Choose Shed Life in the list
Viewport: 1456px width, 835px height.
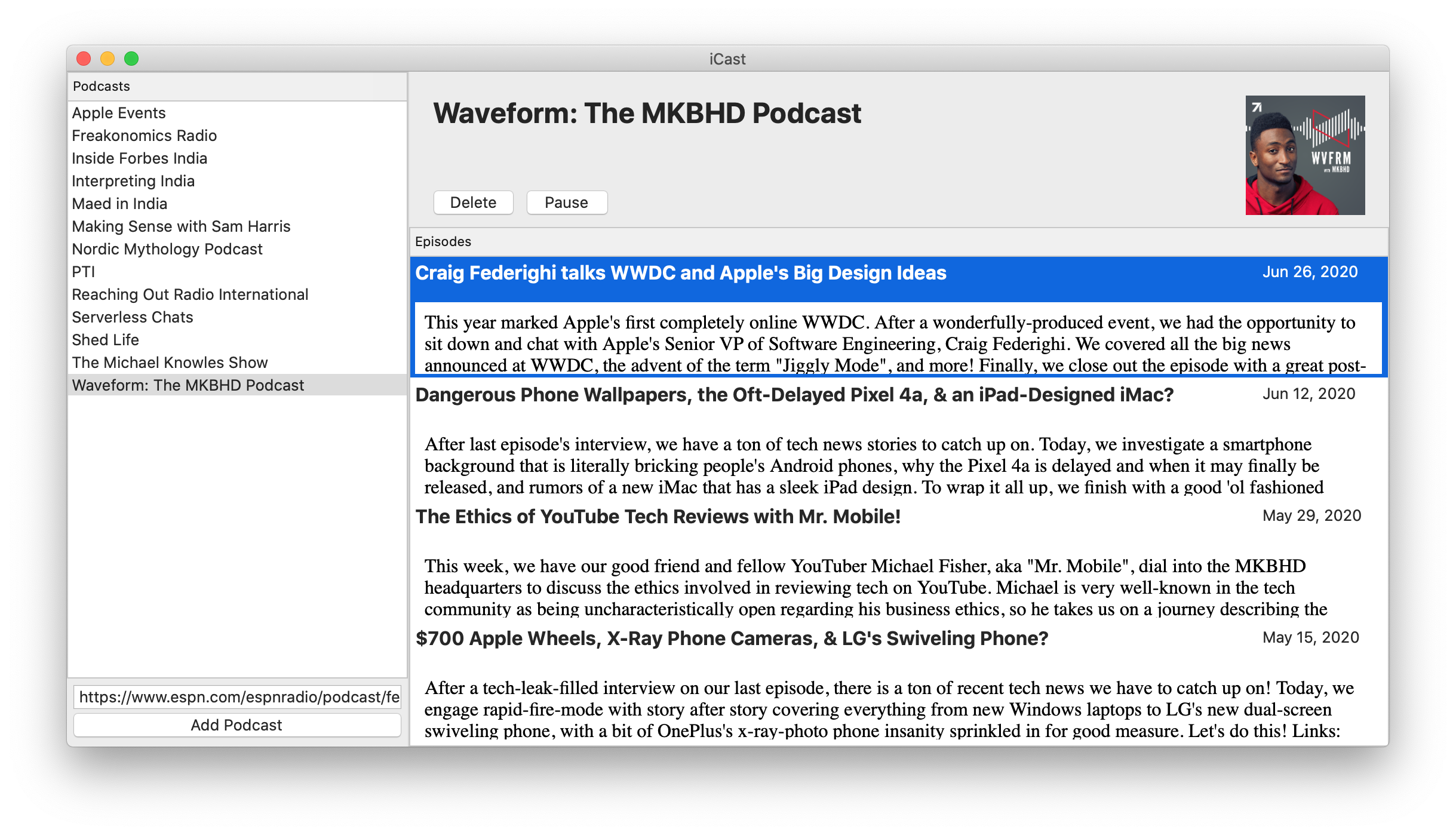[237, 340]
